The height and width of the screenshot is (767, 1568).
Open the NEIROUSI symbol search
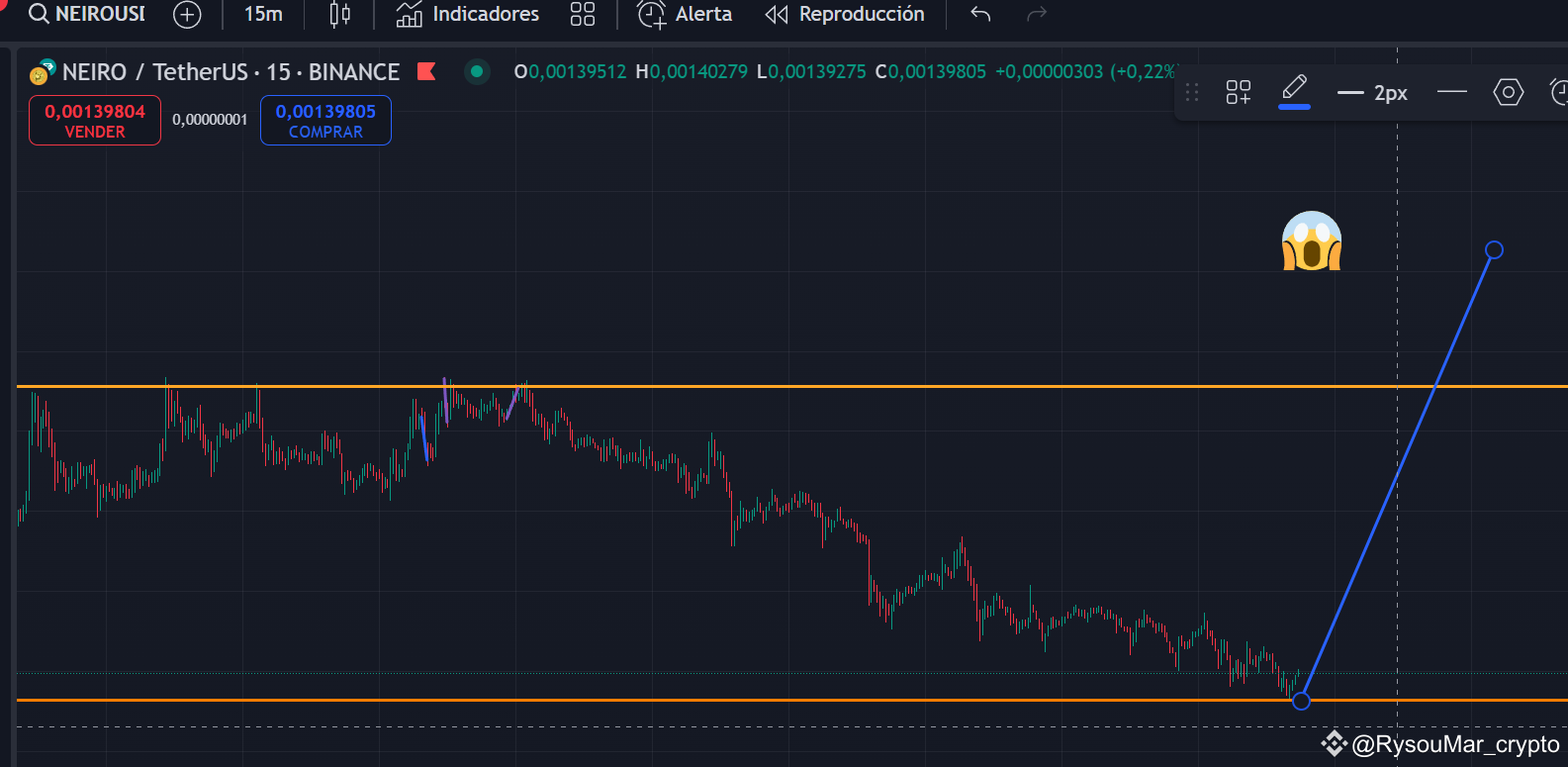[87, 14]
